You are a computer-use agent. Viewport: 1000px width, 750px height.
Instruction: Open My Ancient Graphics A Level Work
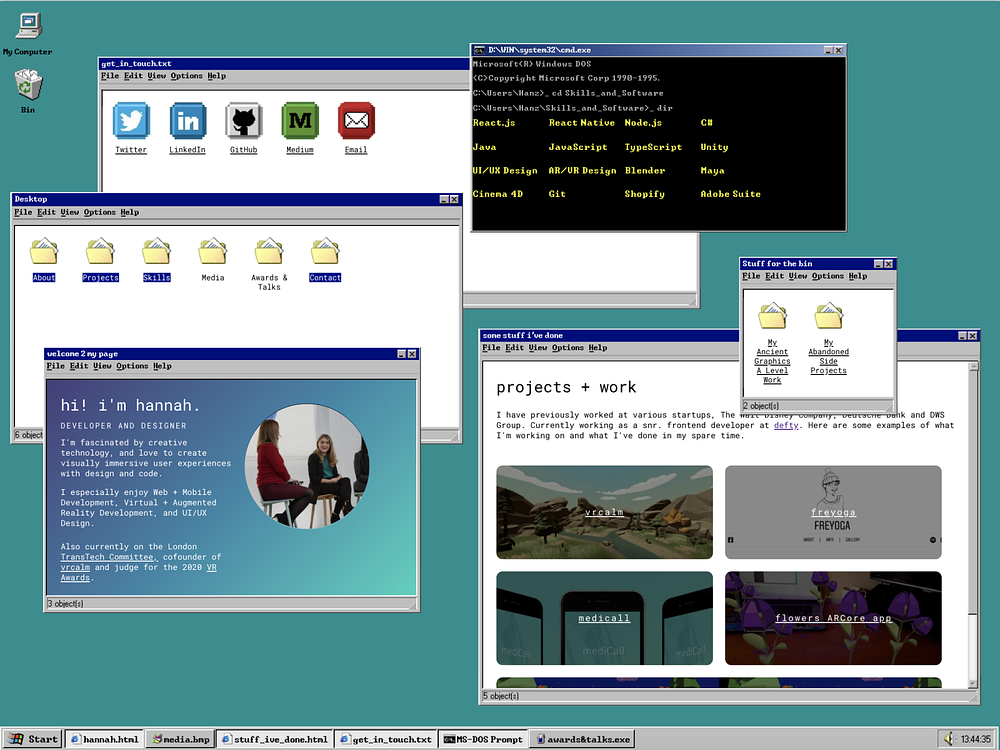772,315
